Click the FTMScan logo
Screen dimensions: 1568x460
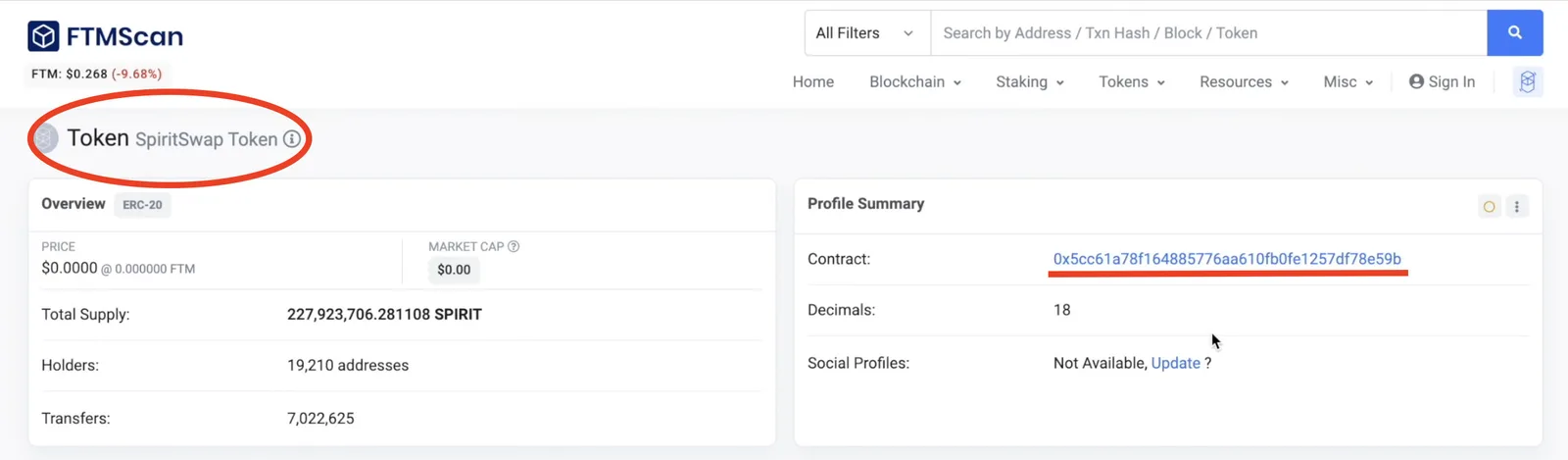[105, 36]
